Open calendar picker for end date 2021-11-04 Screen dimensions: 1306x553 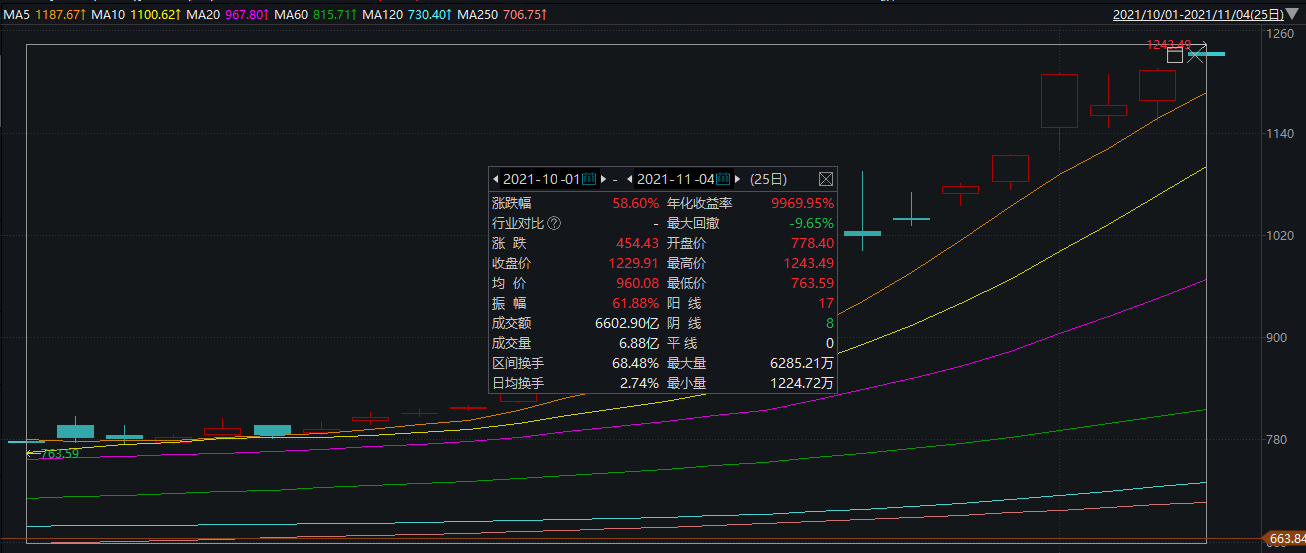click(x=723, y=179)
